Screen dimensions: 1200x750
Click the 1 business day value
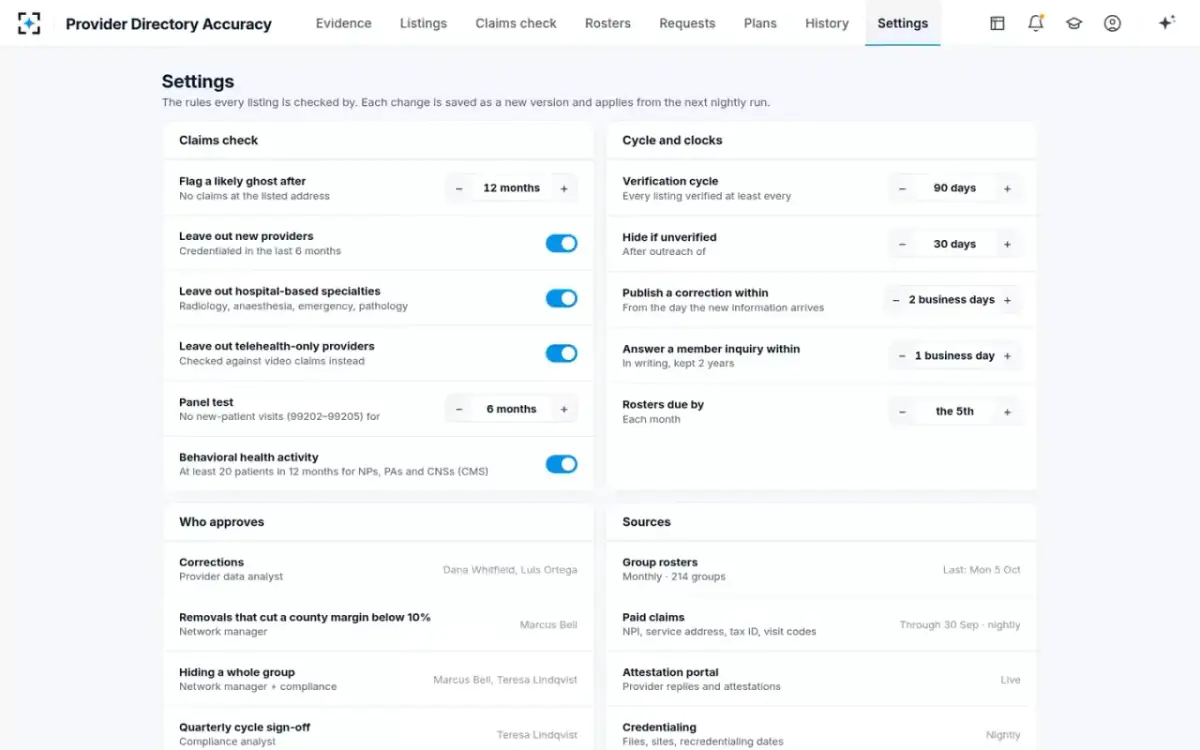tap(954, 356)
